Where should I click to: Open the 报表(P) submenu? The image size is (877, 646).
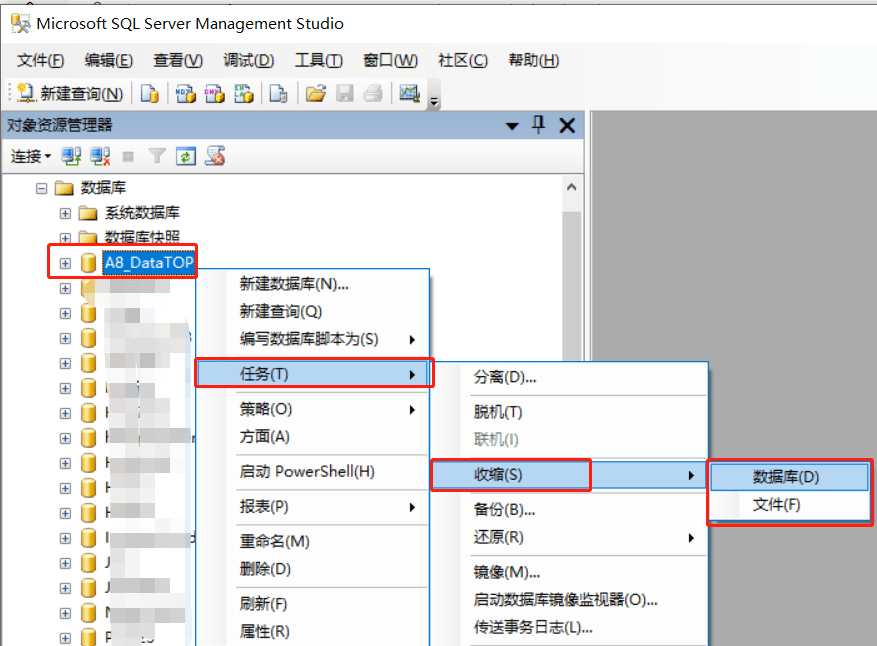313,507
